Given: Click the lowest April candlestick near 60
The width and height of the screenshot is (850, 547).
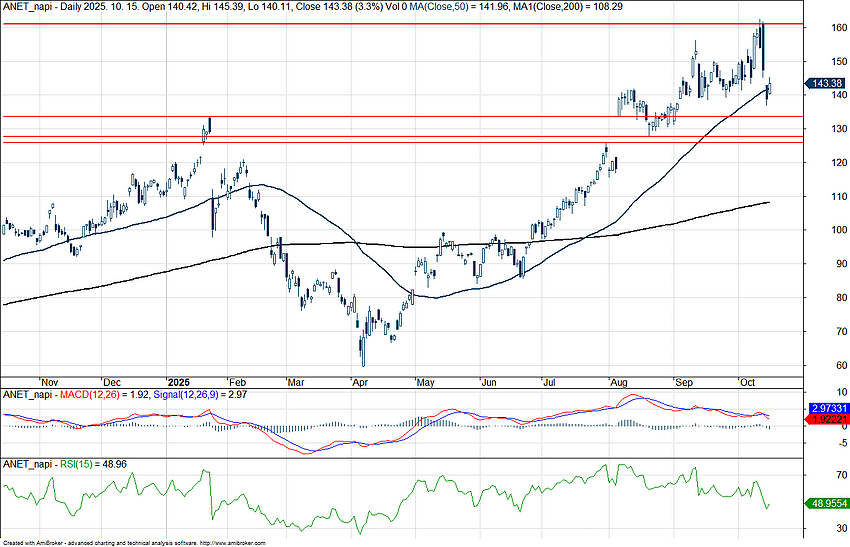Looking at the screenshot, I should click(x=362, y=355).
